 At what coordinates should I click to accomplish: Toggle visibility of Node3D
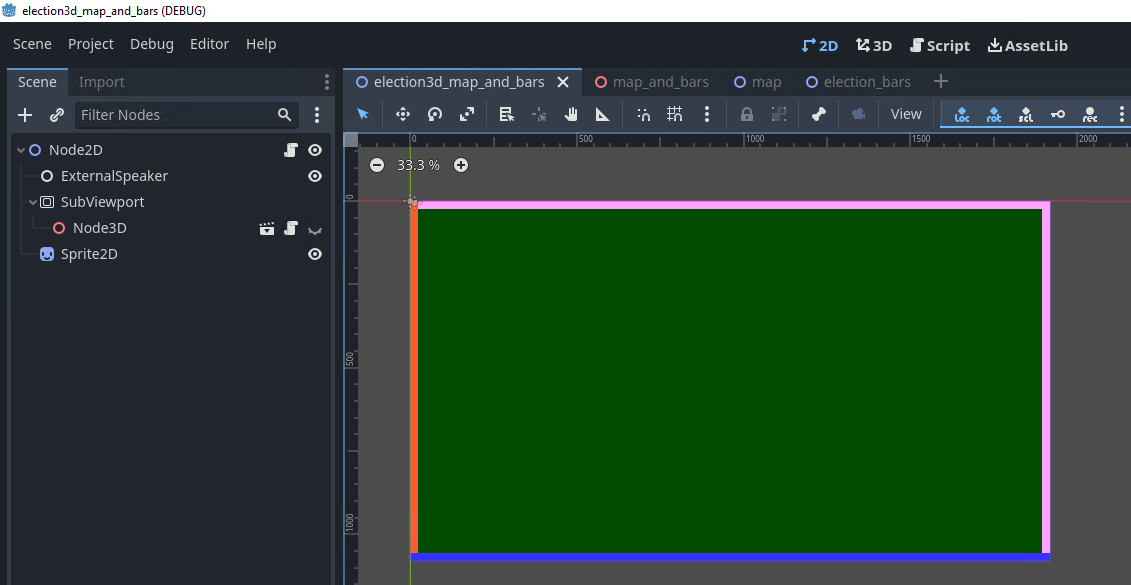(315, 230)
